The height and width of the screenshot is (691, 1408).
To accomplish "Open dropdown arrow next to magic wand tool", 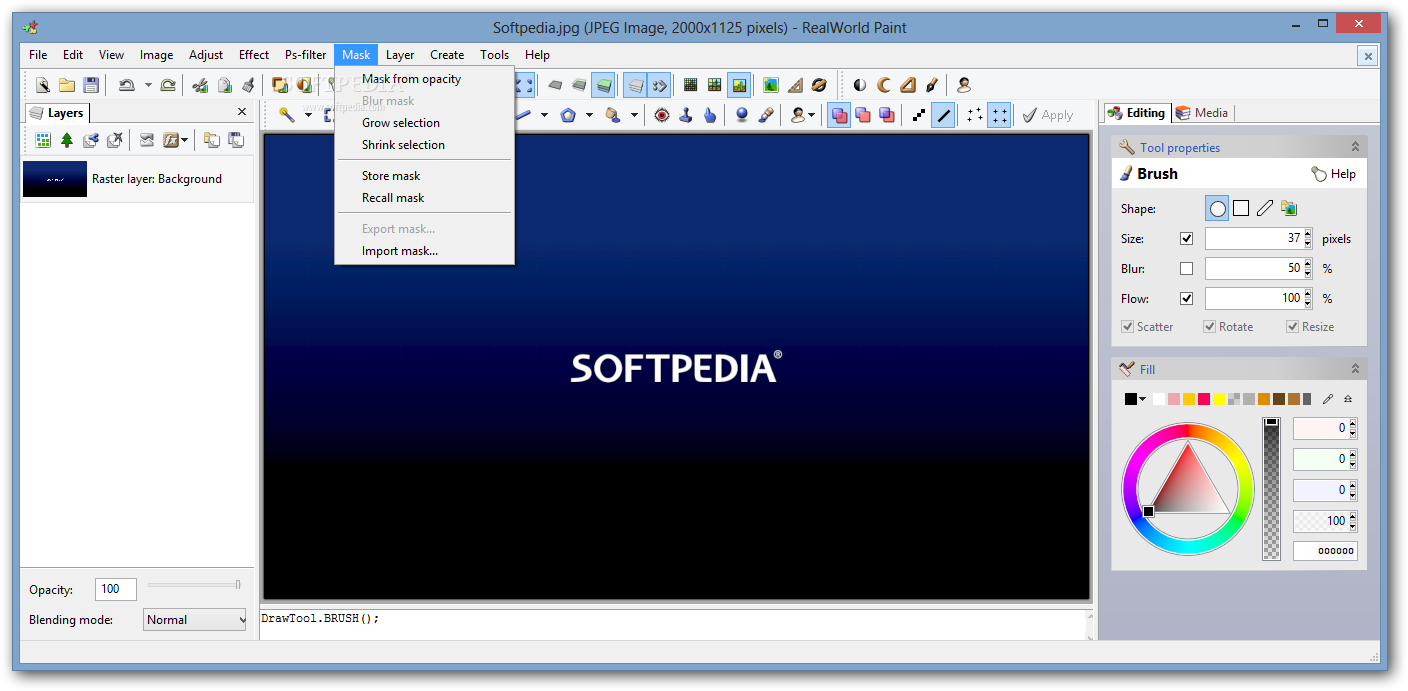I will click(x=308, y=115).
